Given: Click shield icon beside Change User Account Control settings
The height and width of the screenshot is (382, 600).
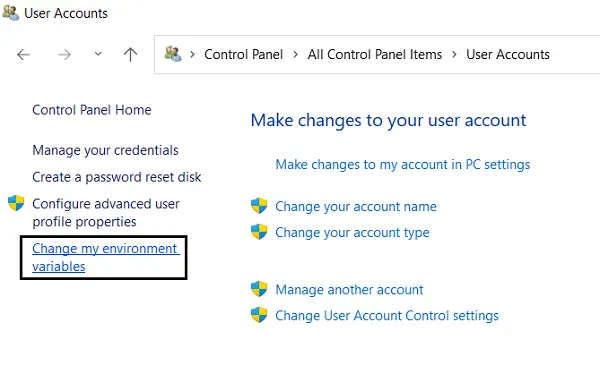Looking at the screenshot, I should click(x=259, y=315).
